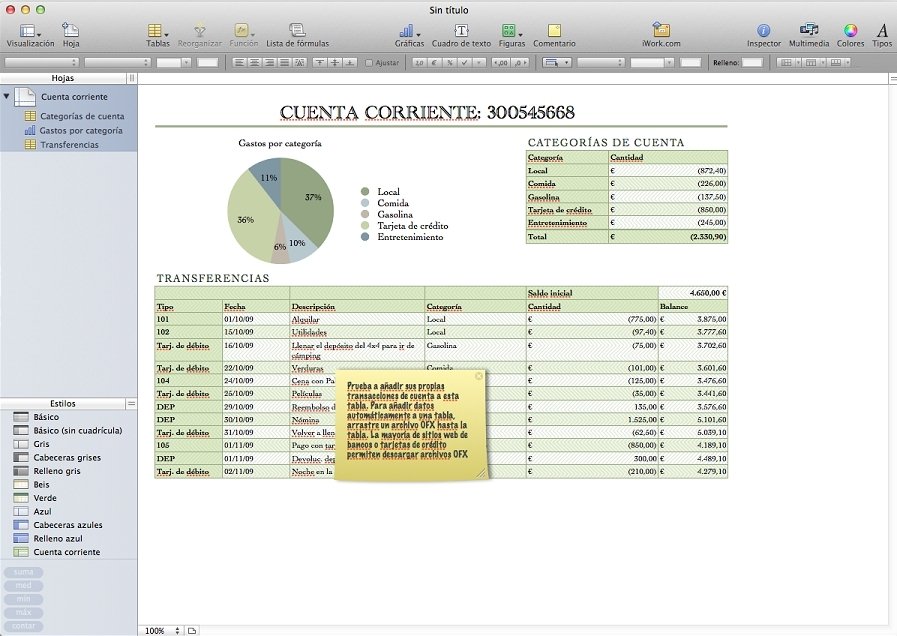897x636 pixels.
Task: Click the Reorganizar funnel icon
Action: pos(200,30)
